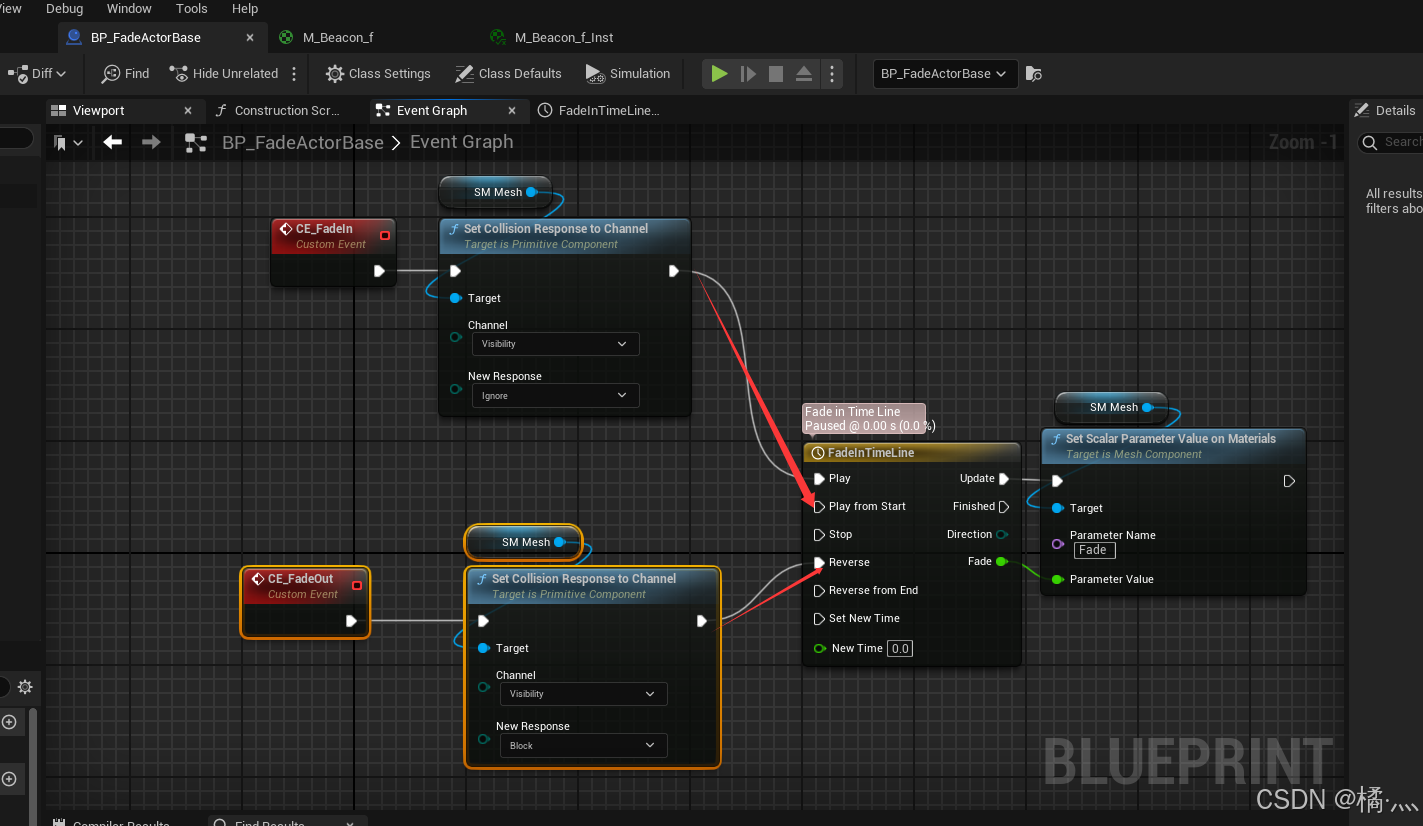This screenshot has height=826, width=1423.
Task: Close the Viewport tab
Action: point(188,110)
